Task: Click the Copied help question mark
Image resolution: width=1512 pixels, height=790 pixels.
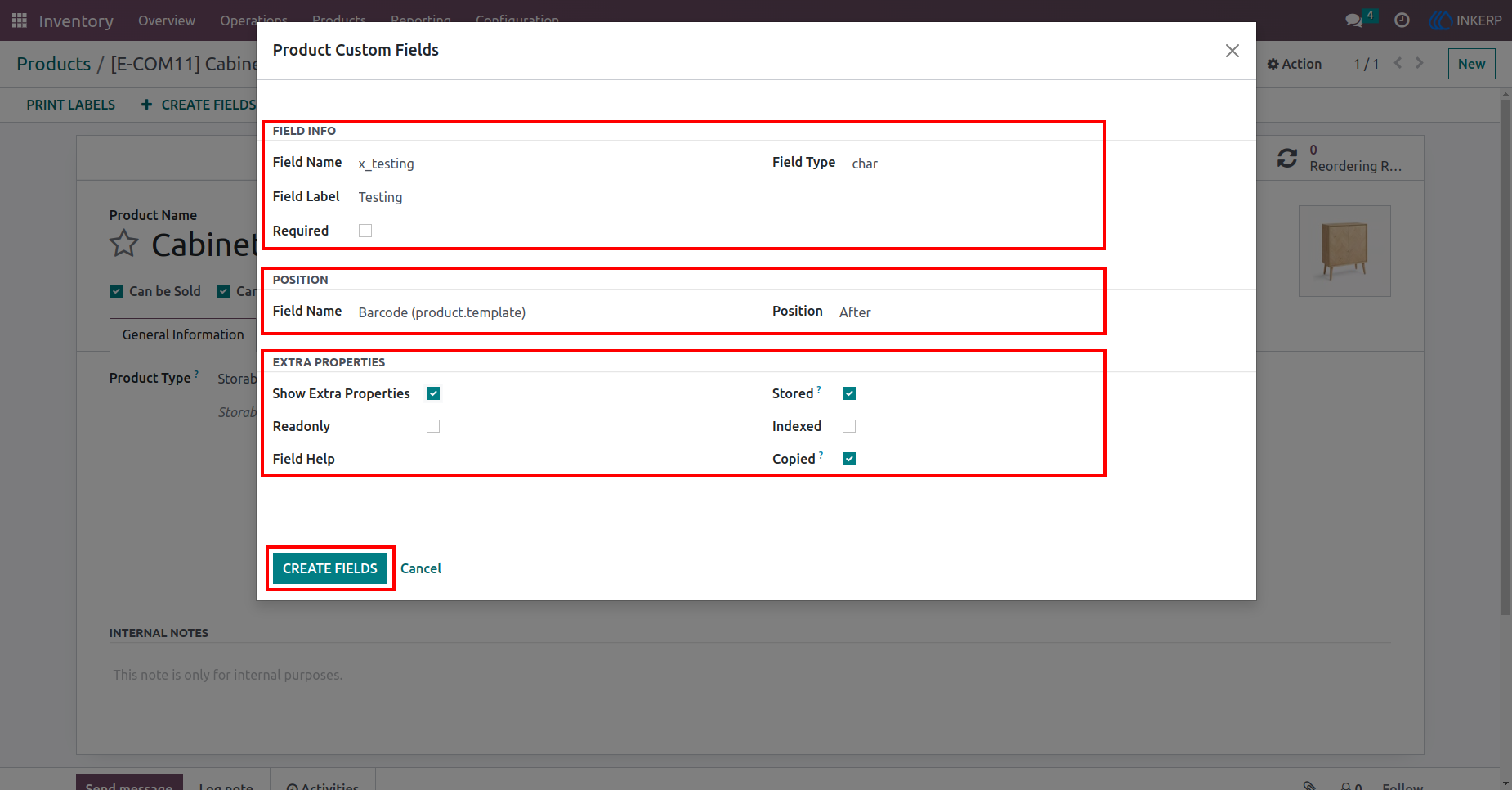Action: (821, 455)
